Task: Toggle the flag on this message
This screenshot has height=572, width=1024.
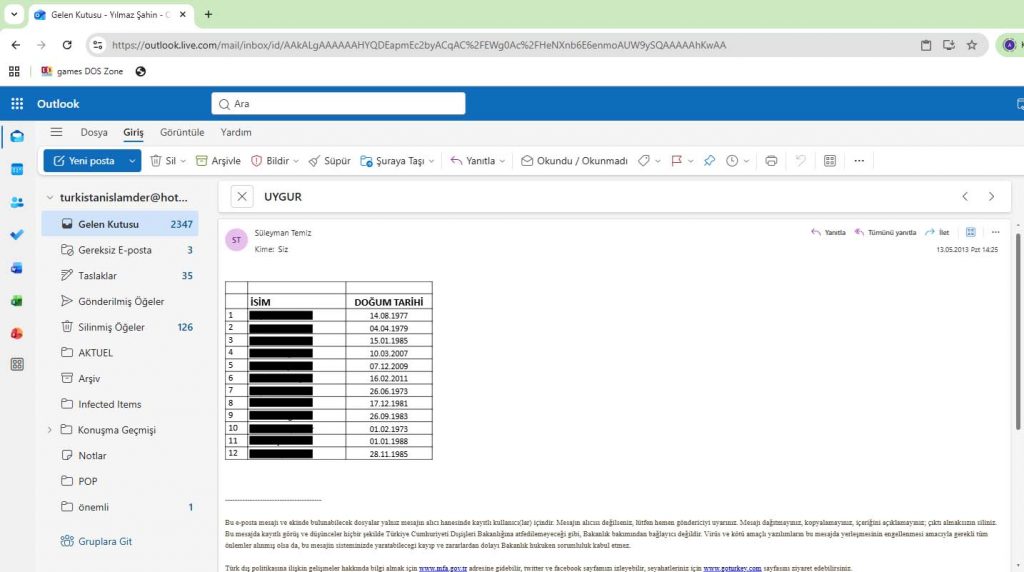Action: click(676, 161)
